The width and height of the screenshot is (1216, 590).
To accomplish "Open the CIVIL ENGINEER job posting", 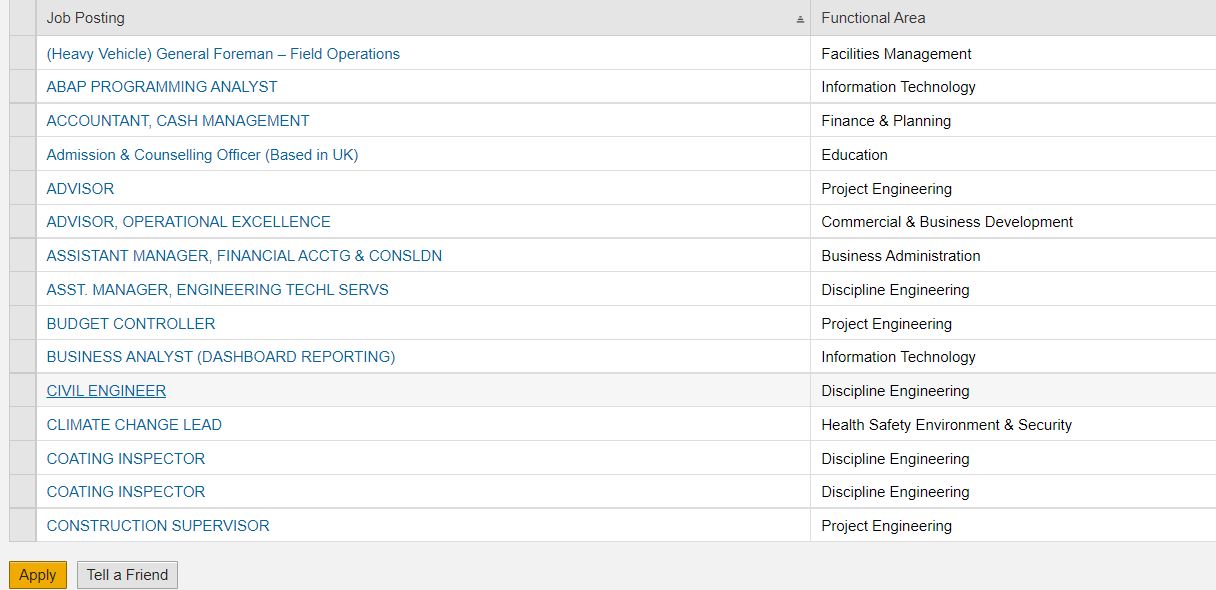I will point(106,391).
